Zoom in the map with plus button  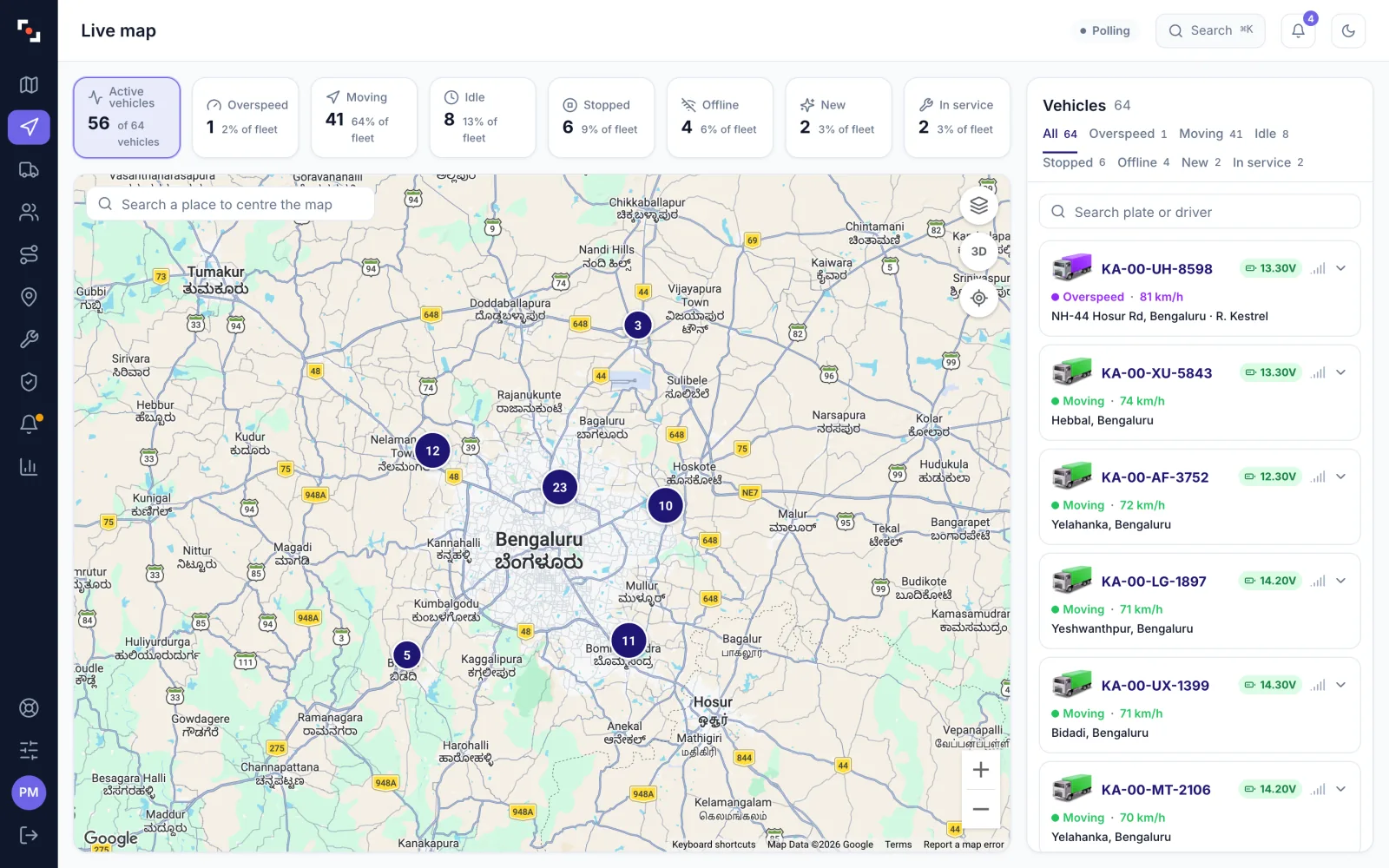[980, 770]
